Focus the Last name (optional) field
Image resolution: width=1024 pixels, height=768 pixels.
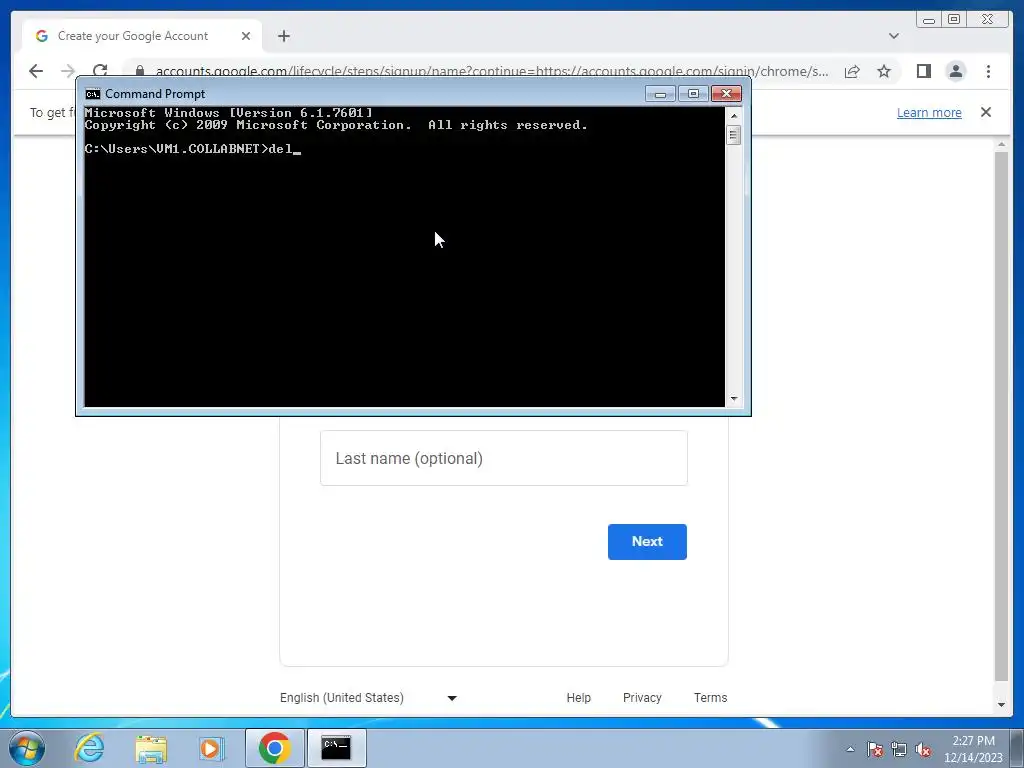point(504,458)
